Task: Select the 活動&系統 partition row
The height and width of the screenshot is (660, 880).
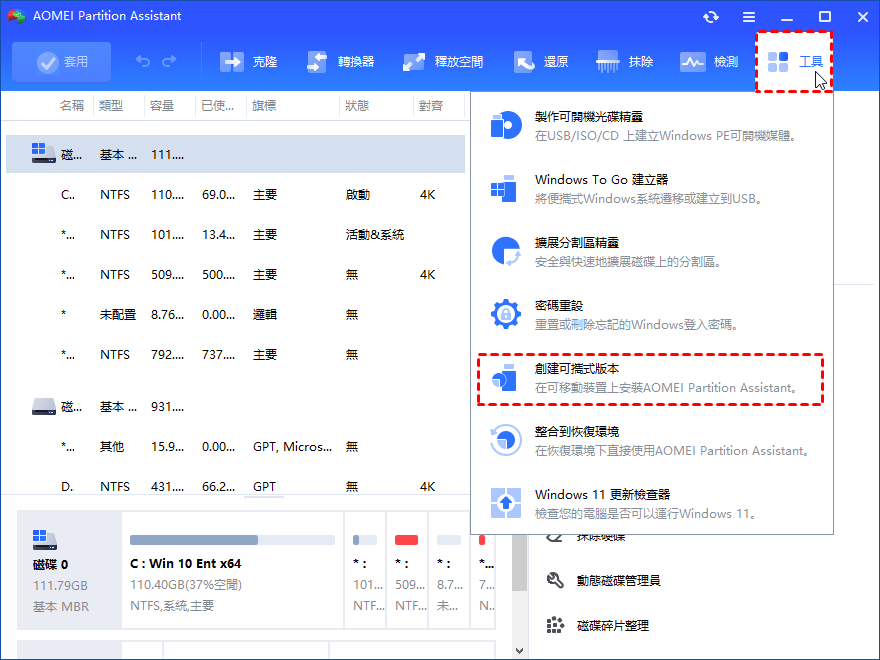Action: point(235,235)
